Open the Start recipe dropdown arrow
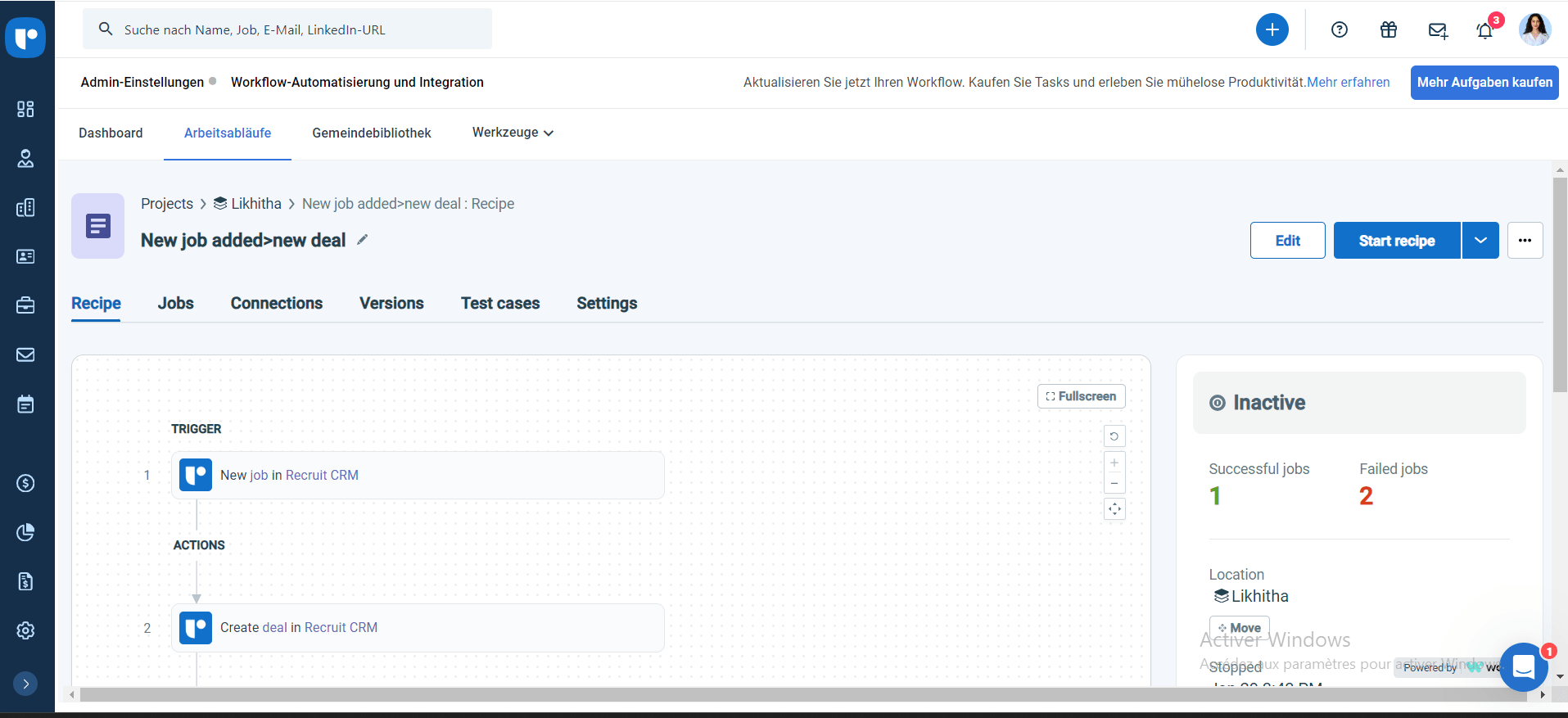 coord(1480,241)
